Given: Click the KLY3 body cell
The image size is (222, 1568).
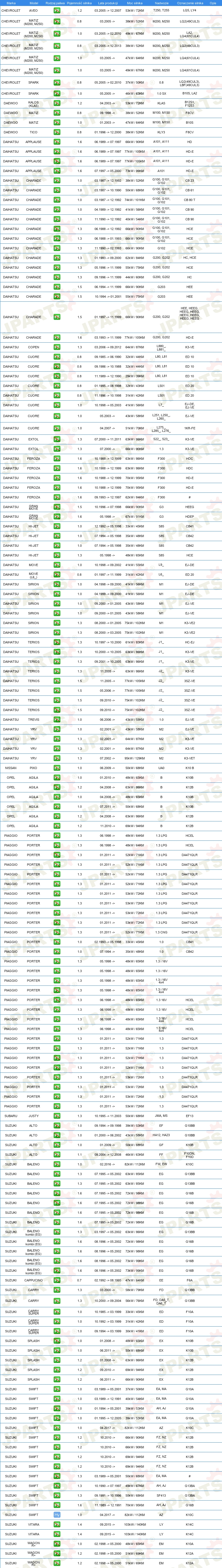Looking at the screenshot, I should pyautogui.click(x=161, y=132).
